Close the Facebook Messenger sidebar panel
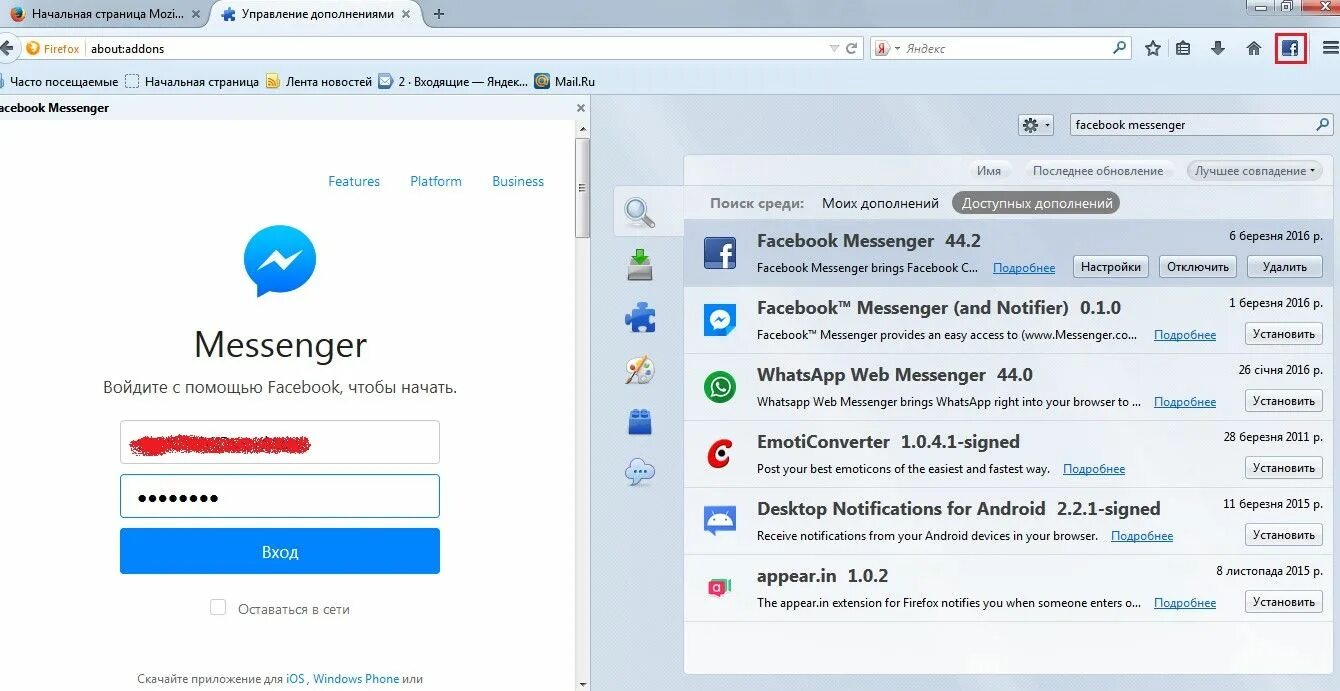The image size is (1340, 691). click(x=580, y=108)
